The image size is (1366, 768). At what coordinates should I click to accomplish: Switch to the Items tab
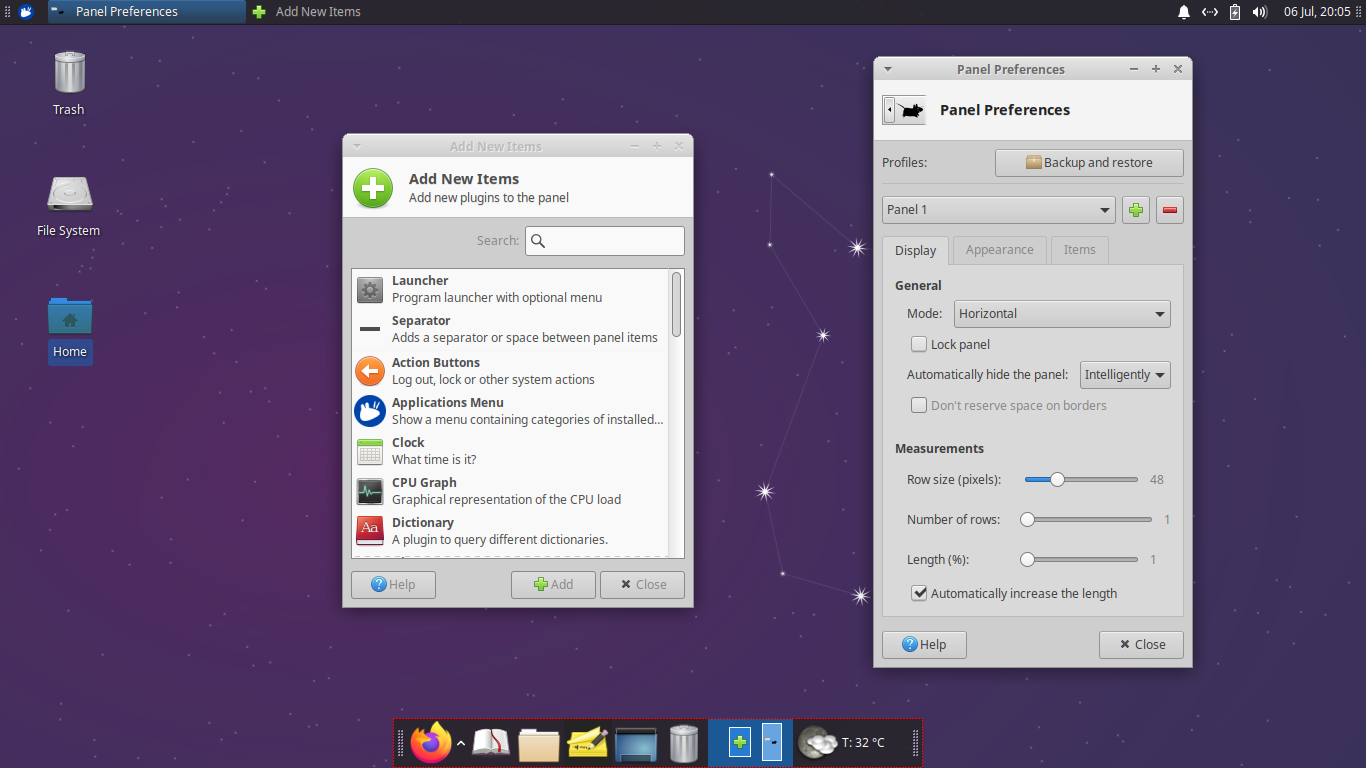(1079, 250)
